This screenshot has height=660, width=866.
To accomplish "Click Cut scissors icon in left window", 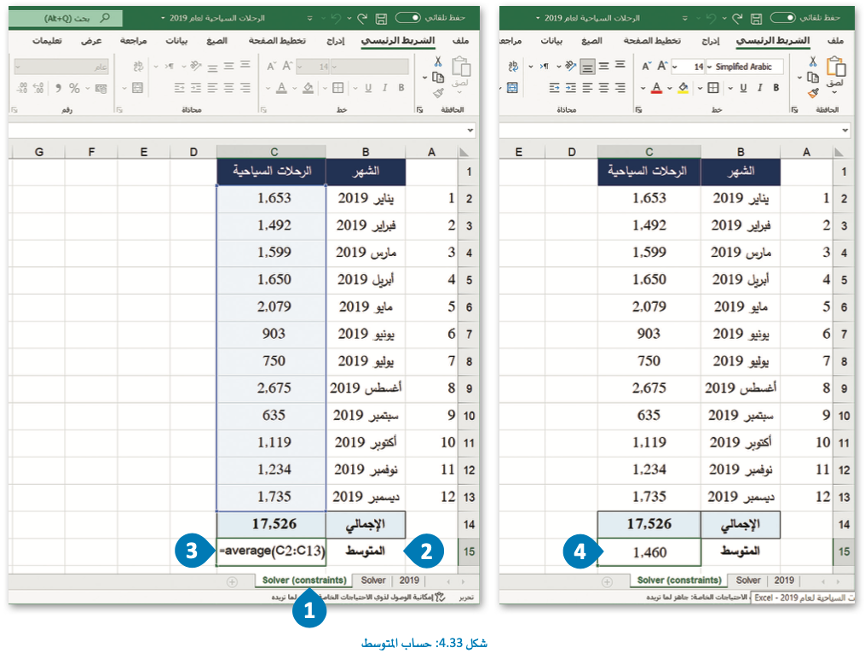I will click(437, 61).
